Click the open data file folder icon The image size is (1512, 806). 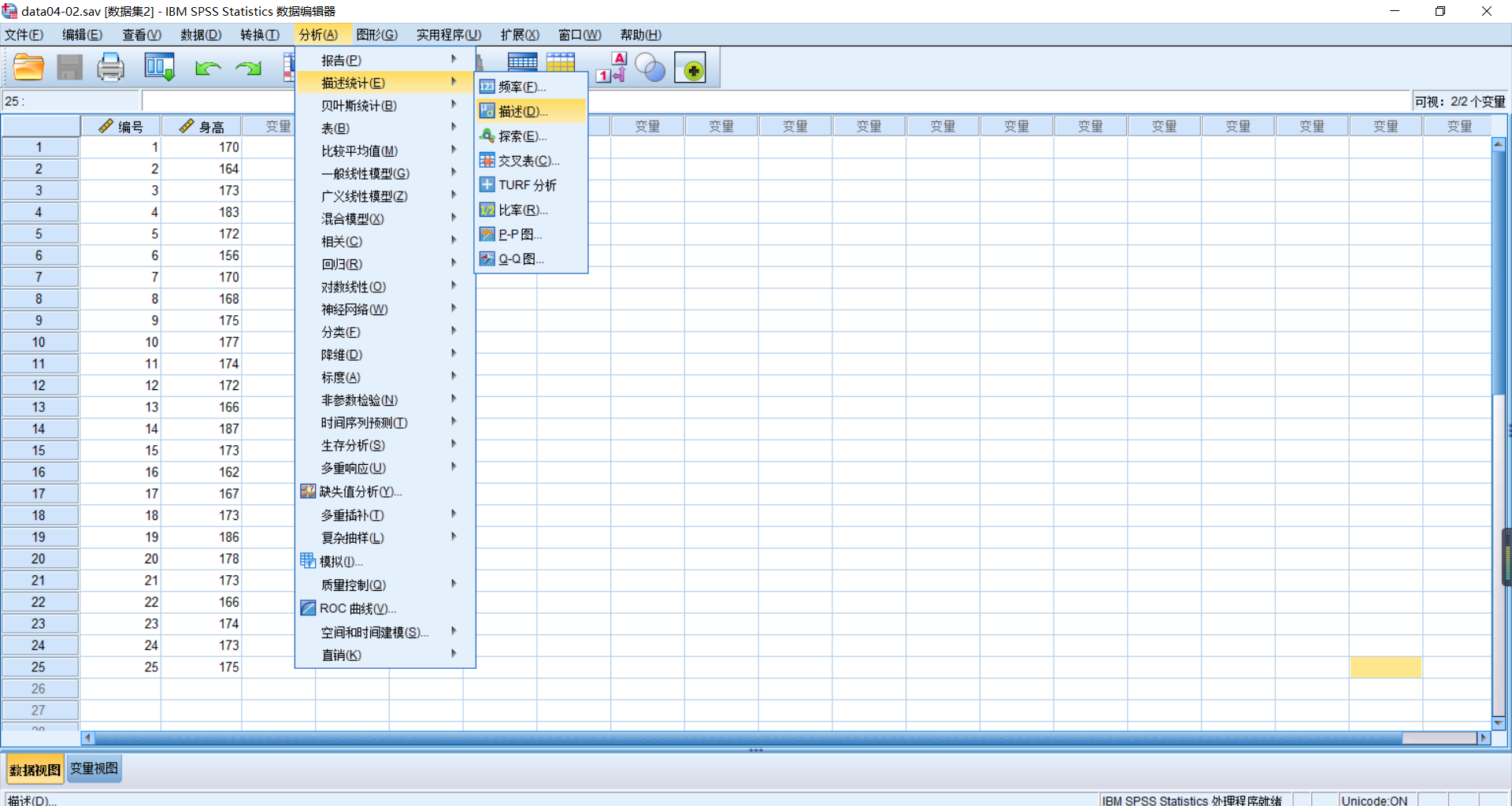coord(28,68)
